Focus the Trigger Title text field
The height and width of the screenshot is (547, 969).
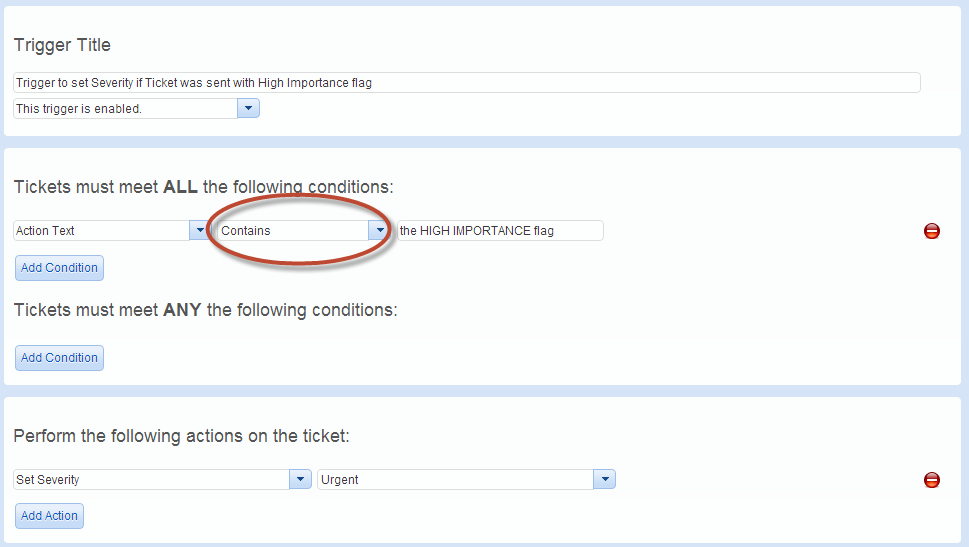[x=466, y=83]
